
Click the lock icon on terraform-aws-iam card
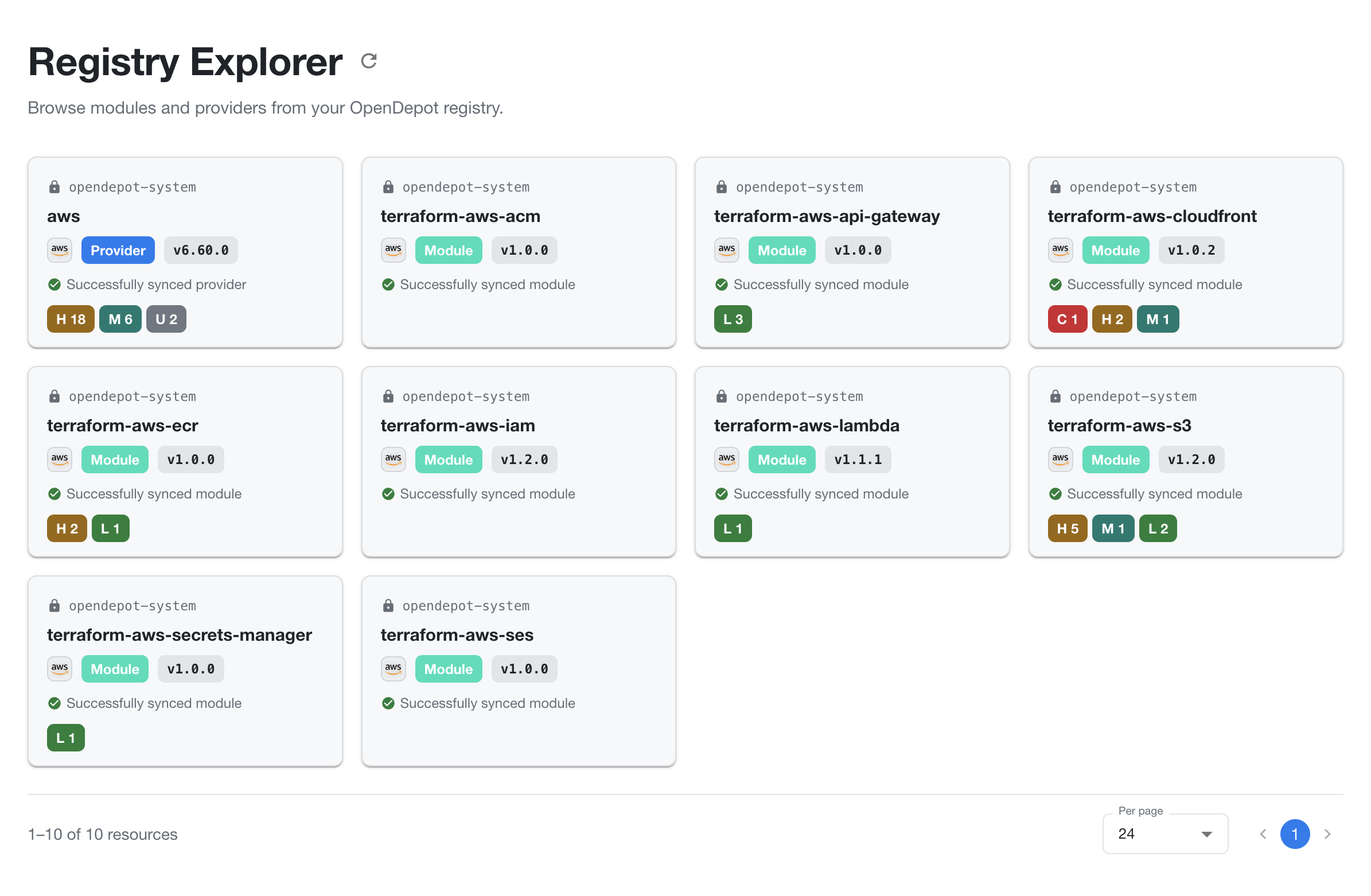coord(388,396)
